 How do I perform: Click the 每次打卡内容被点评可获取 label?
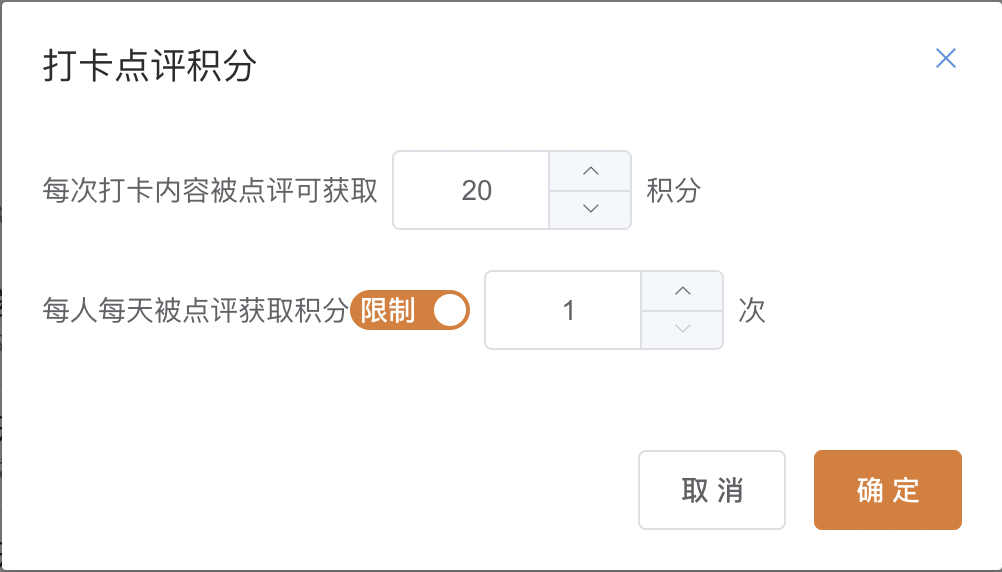click(210, 190)
